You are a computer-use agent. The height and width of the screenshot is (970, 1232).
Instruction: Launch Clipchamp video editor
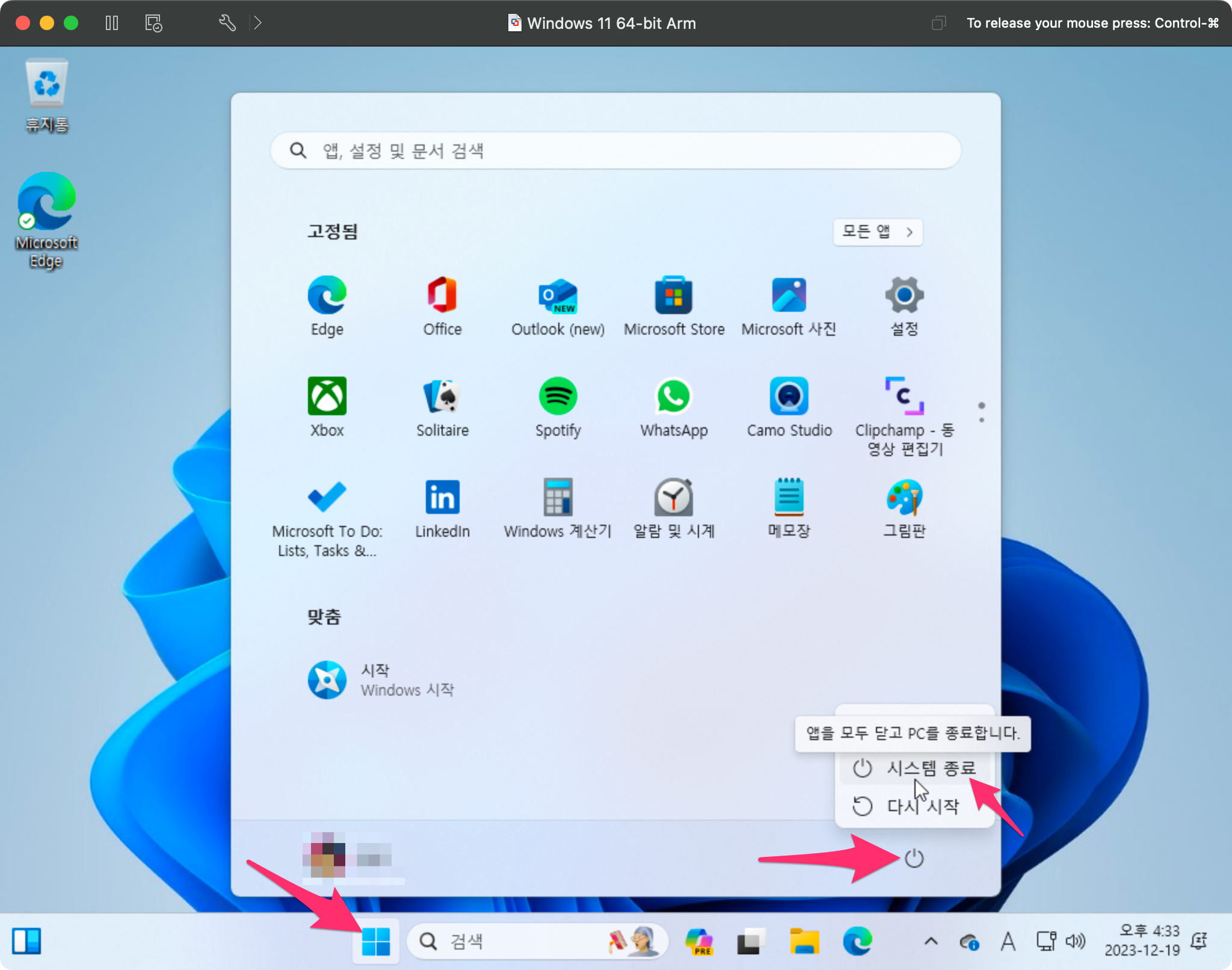coord(904,416)
